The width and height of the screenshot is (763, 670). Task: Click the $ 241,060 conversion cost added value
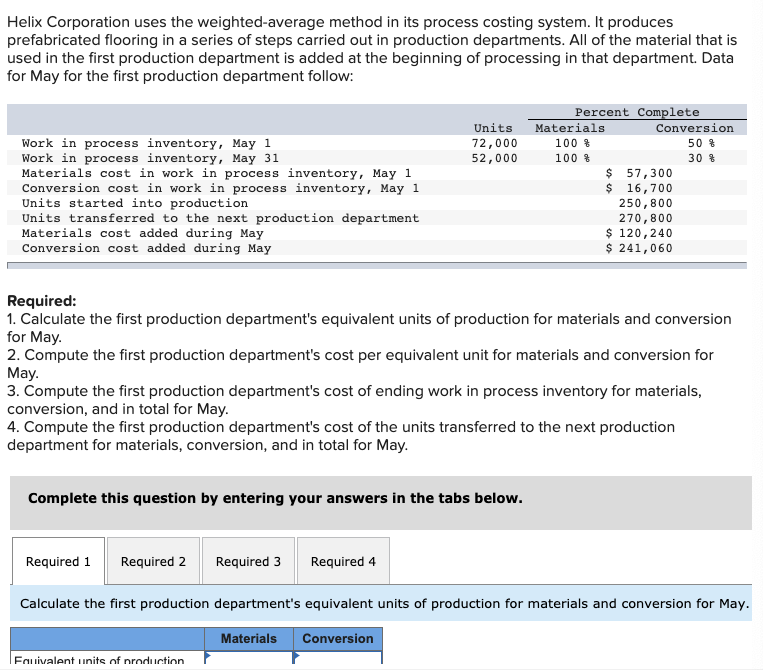click(639, 248)
